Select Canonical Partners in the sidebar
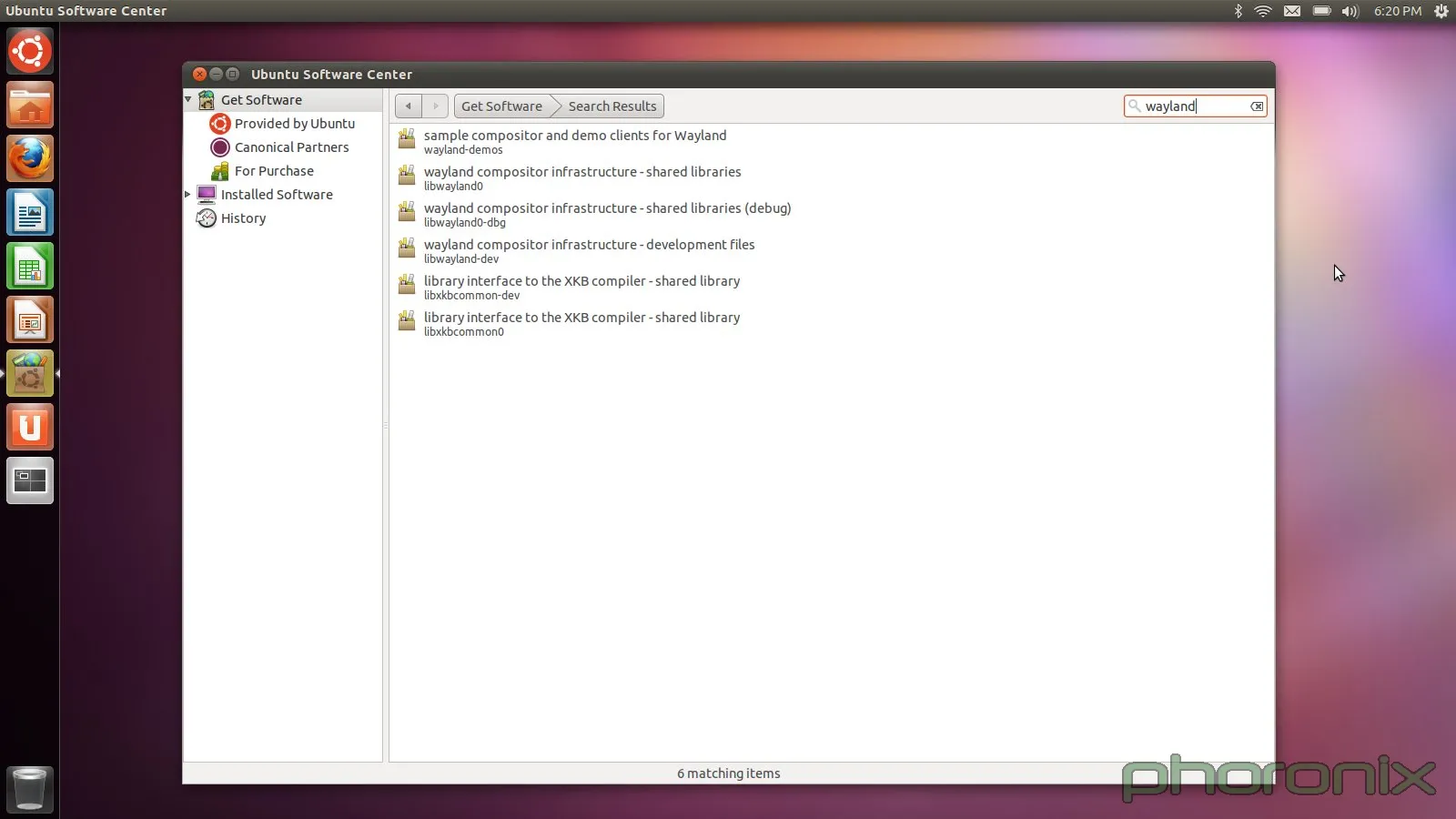Screen dimensions: 1456x819 coord(291,147)
